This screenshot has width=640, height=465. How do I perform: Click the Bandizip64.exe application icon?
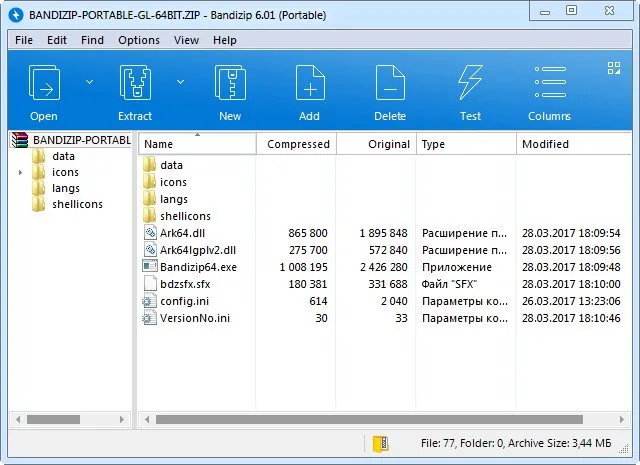pyautogui.click(x=149, y=267)
